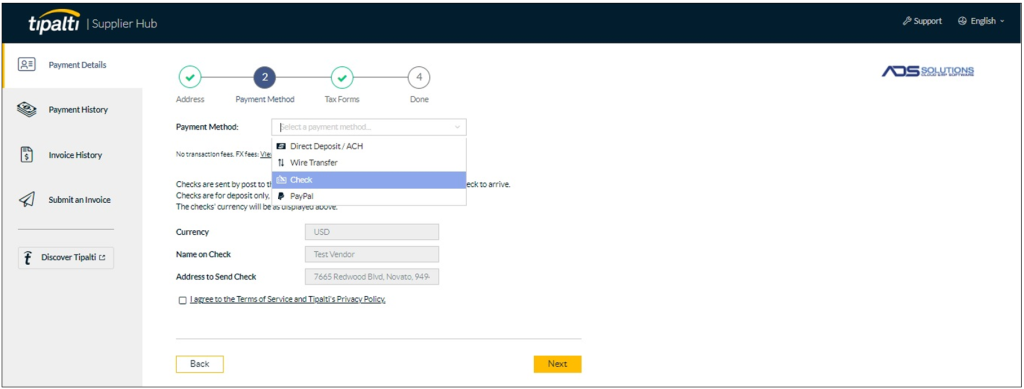Click the ADS Solutions logo
Image resolution: width=1024 pixels, height=389 pixels.
927,71
